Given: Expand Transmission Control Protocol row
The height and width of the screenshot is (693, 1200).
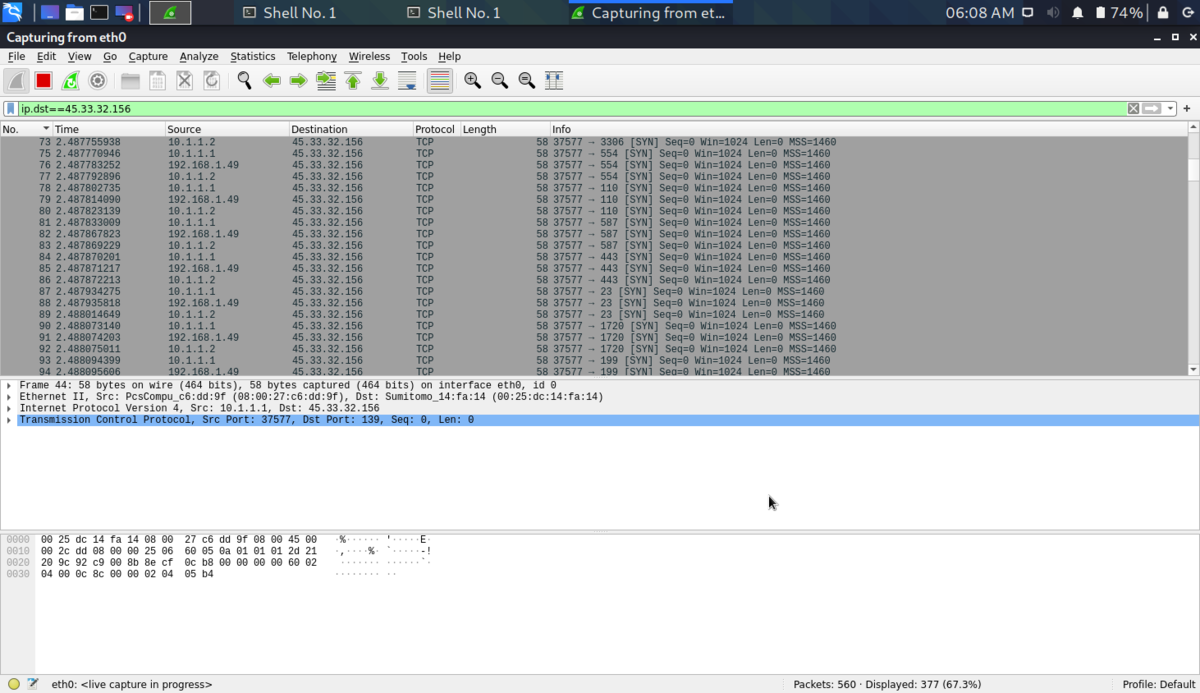Looking at the screenshot, I should (x=9, y=420).
